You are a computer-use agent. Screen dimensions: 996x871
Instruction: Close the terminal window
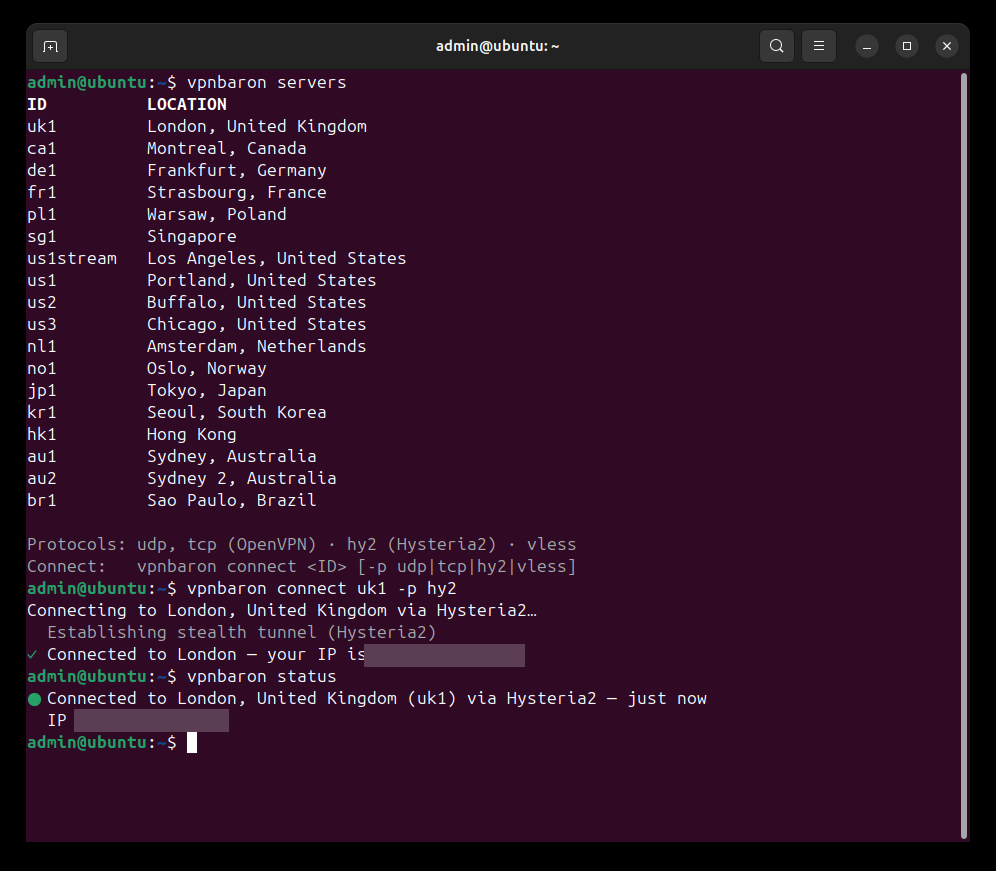point(946,46)
